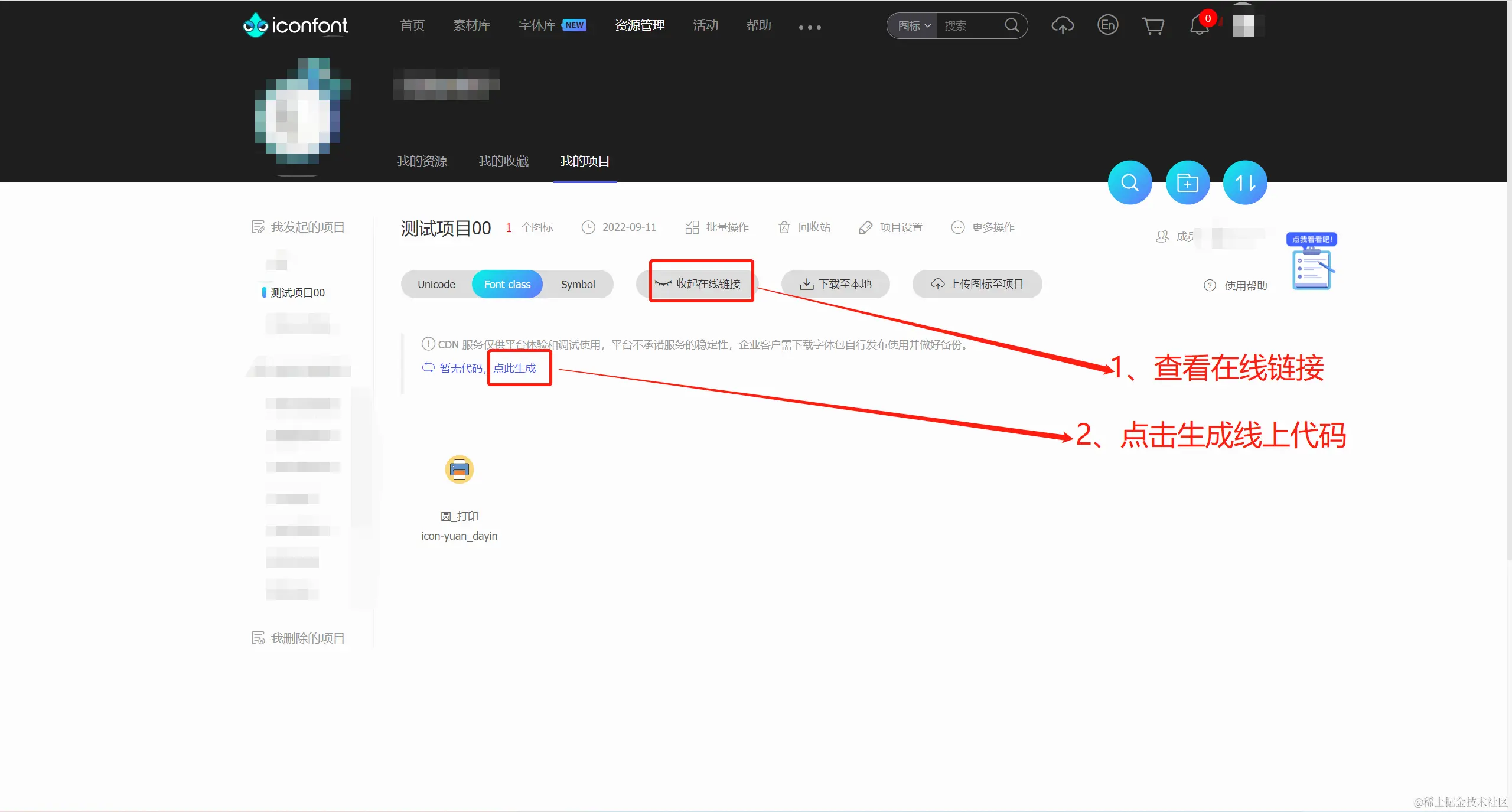Click the header search magnifier icon
The width and height of the screenshot is (1512, 812).
pos(1012,25)
